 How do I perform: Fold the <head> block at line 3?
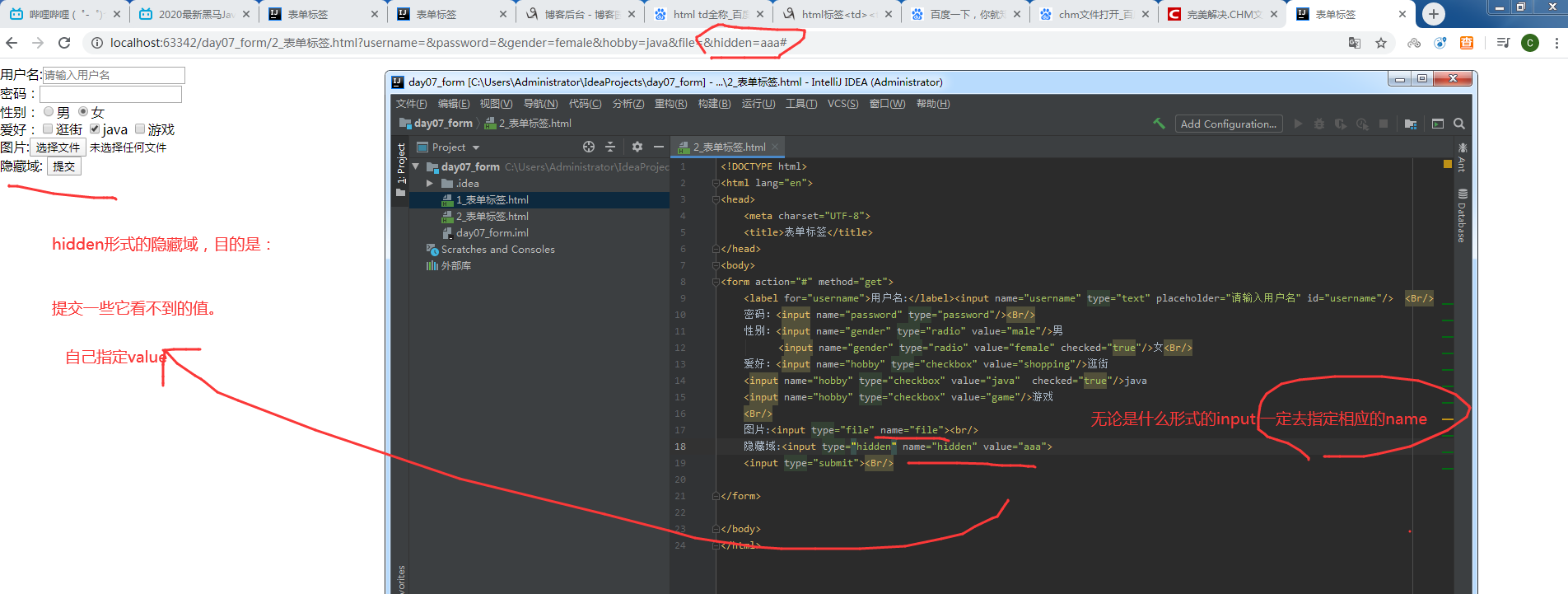tap(716, 199)
